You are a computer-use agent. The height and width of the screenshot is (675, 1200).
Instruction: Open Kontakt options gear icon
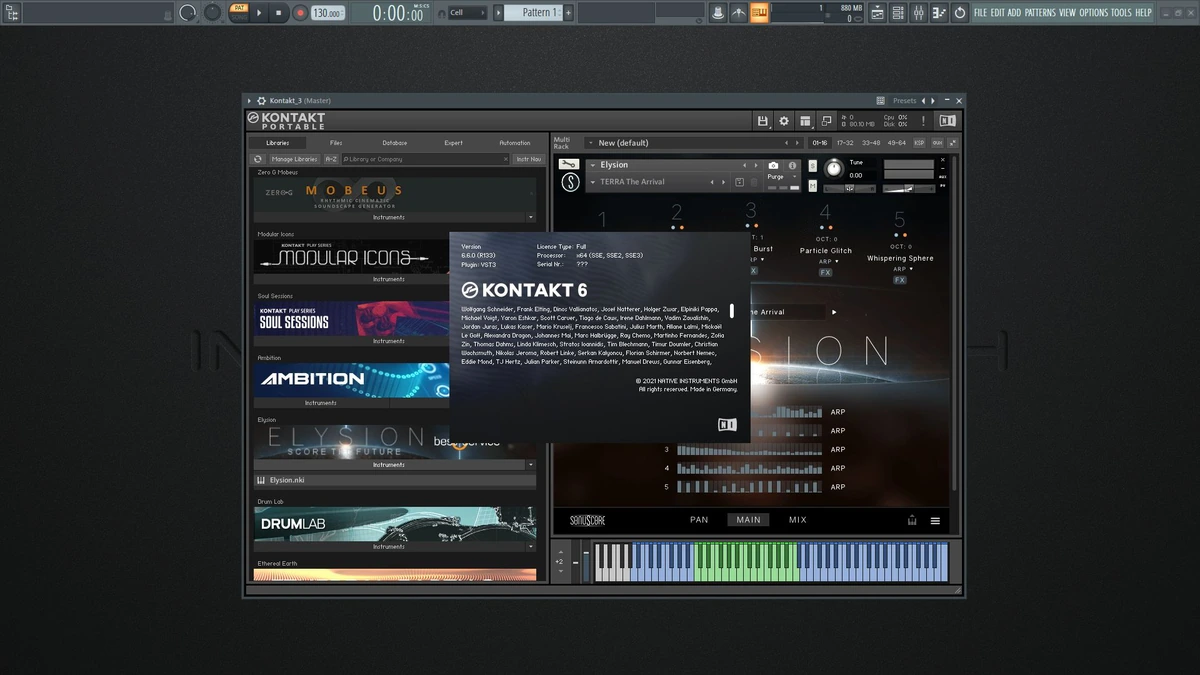tap(784, 121)
